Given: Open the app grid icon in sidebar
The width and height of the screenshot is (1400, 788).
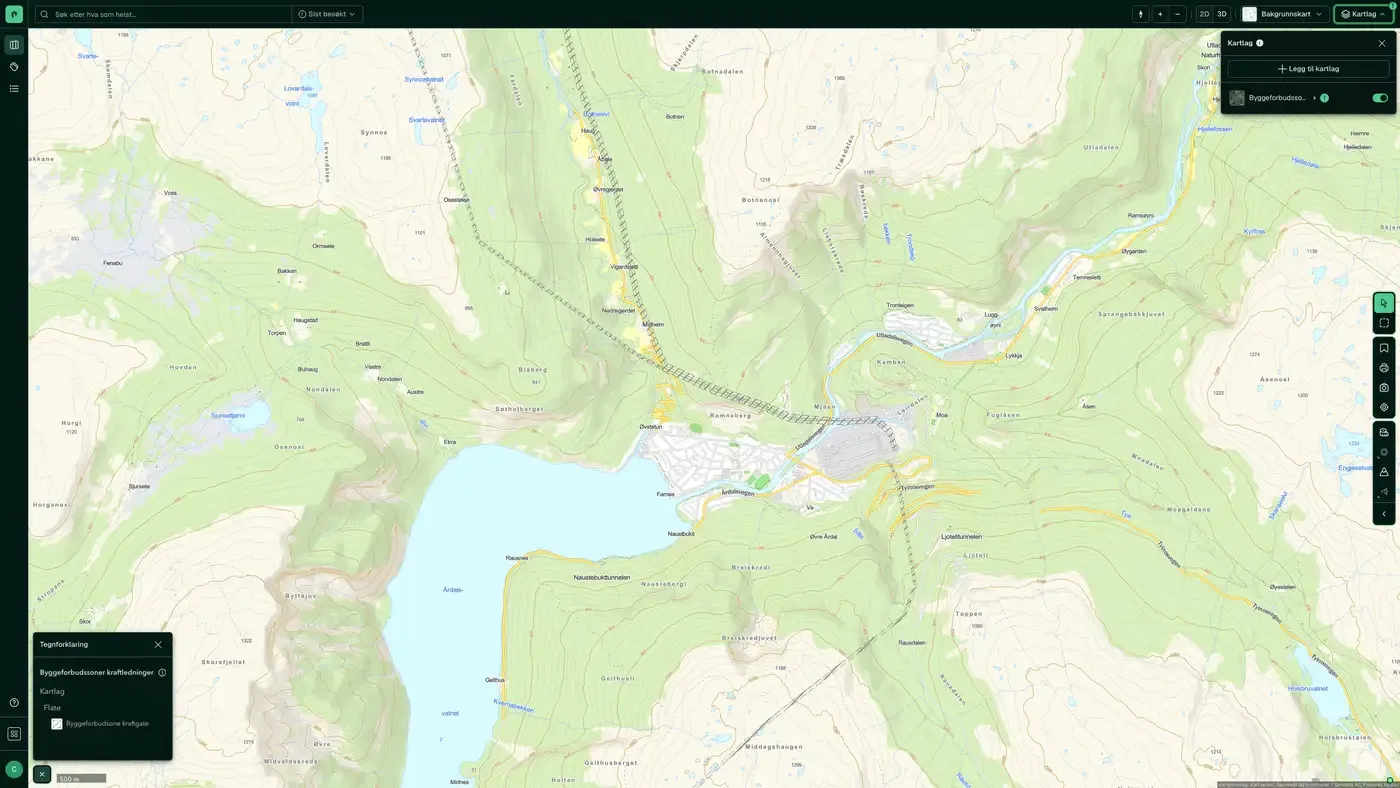Looking at the screenshot, I should click(14, 734).
